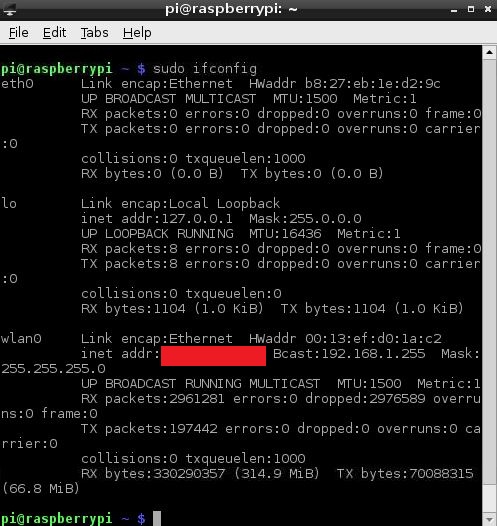Click the terminal window icon in title bar
497x526 pixels.
click(9, 9)
